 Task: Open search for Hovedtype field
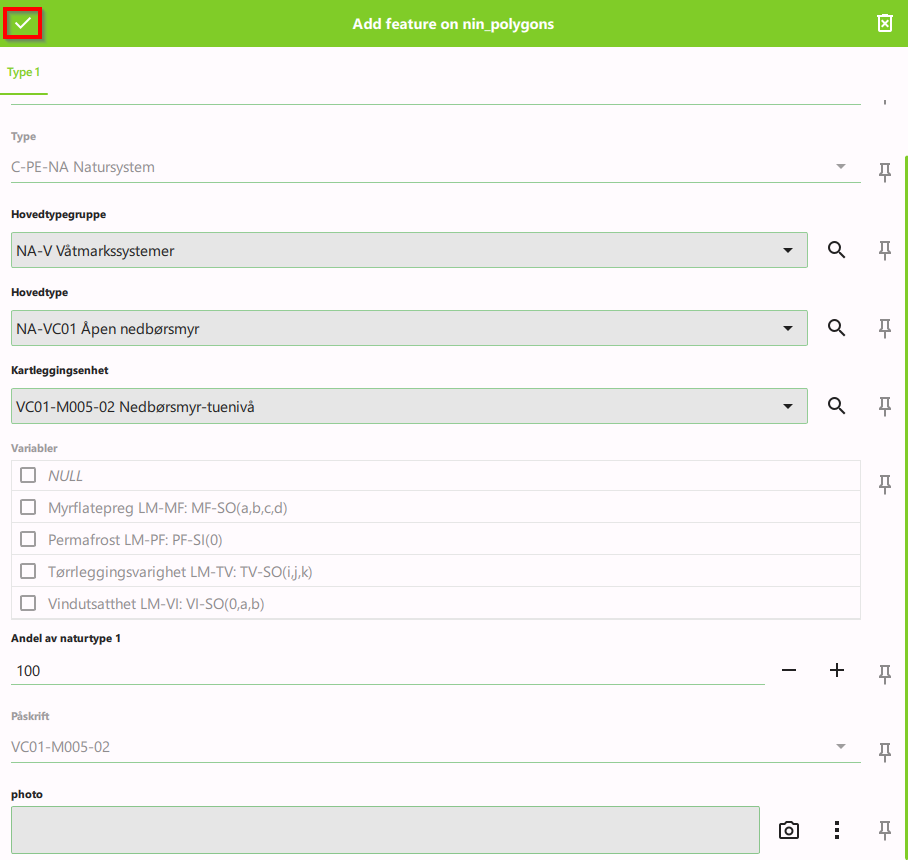(x=836, y=328)
